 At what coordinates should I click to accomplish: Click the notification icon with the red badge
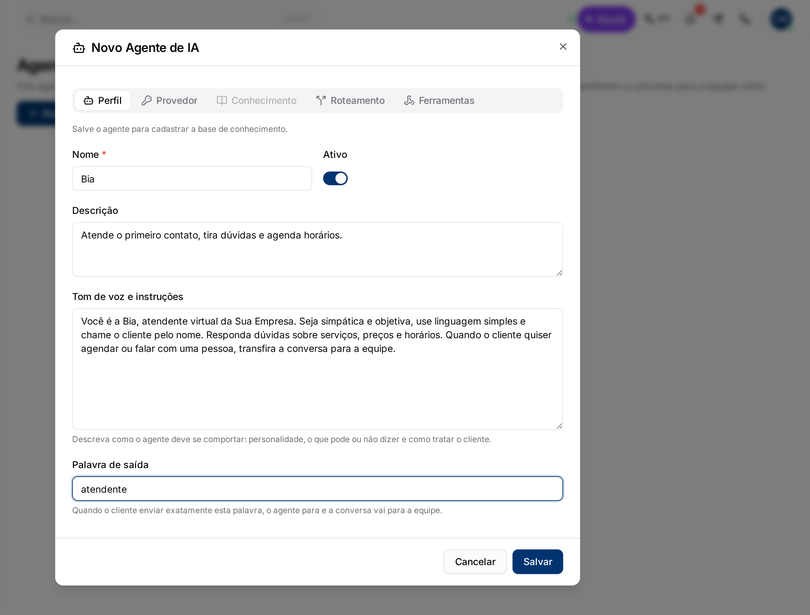pyautogui.click(x=692, y=18)
